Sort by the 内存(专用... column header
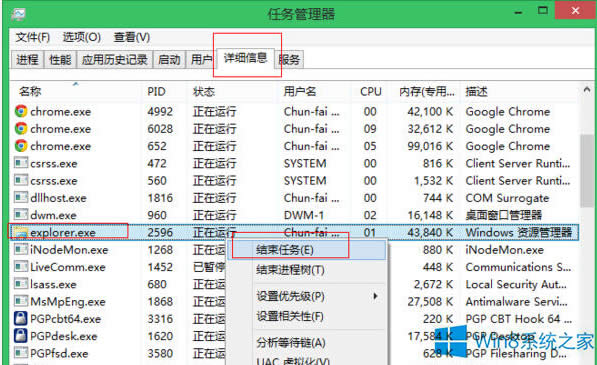 (426, 91)
